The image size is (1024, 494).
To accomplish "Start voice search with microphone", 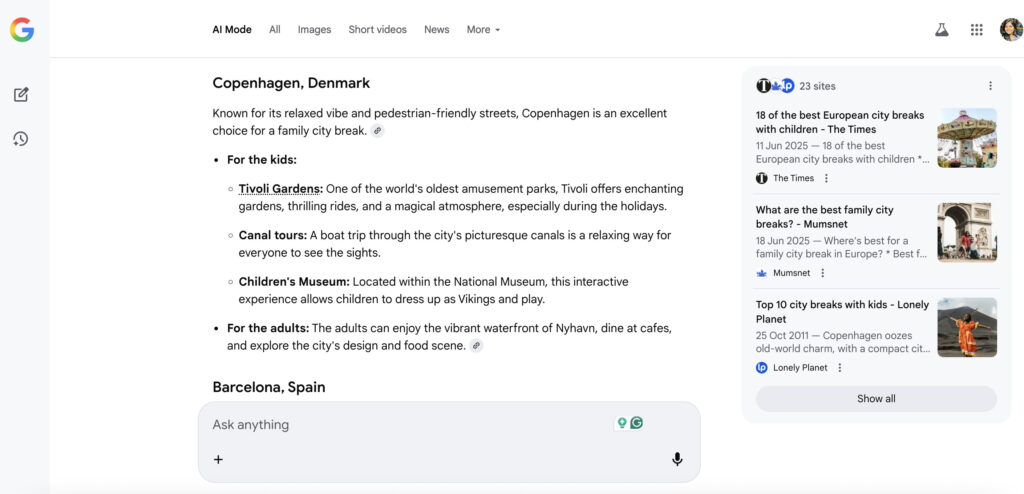I will tap(677, 459).
